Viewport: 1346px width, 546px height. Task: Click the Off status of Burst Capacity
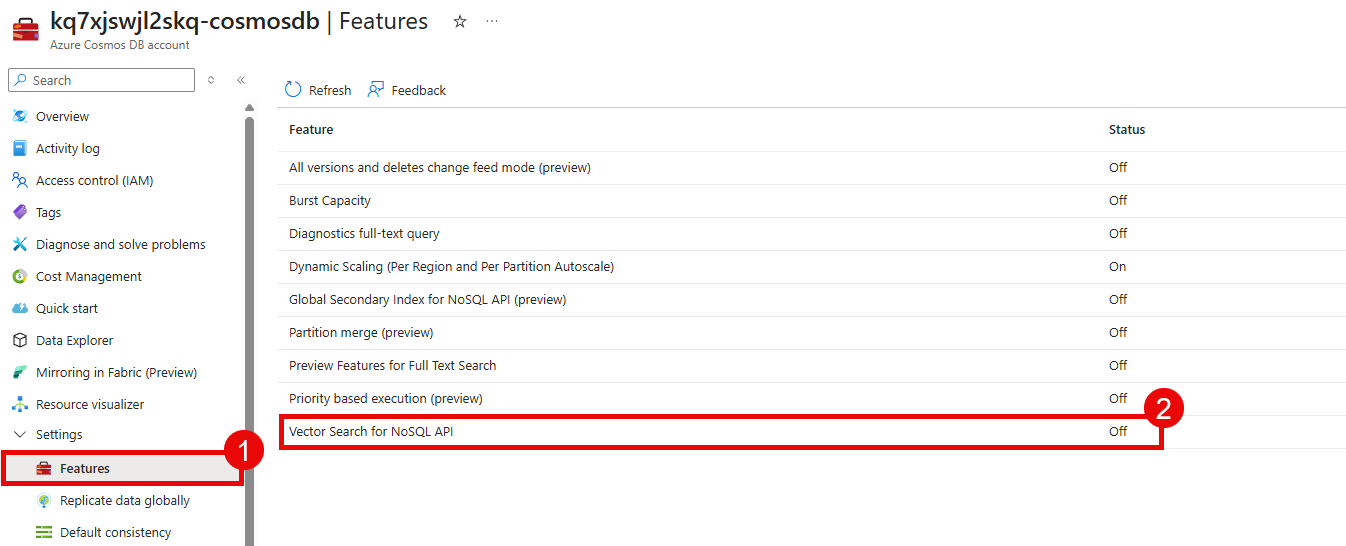tap(1118, 201)
